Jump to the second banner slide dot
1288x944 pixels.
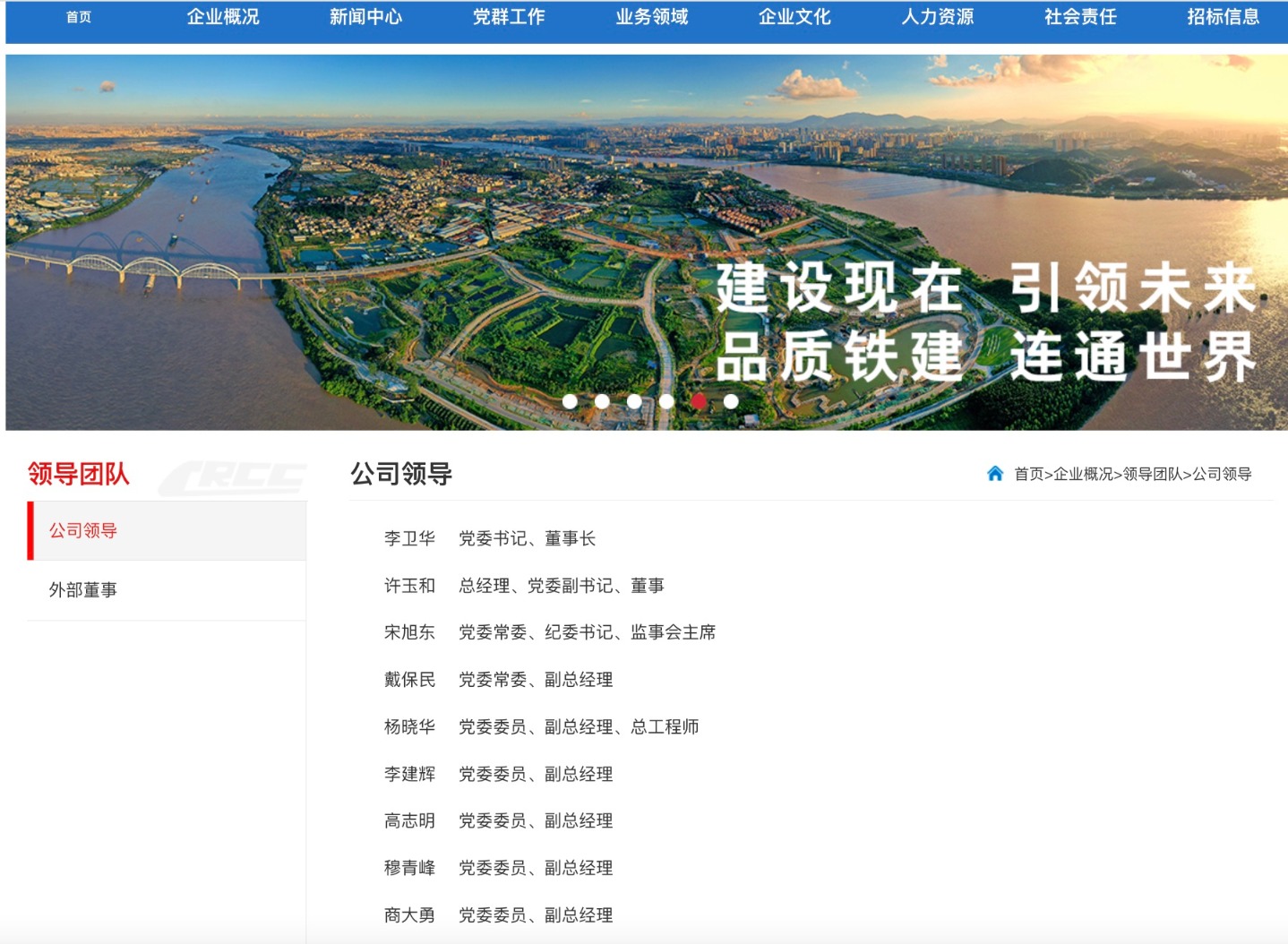point(602,401)
